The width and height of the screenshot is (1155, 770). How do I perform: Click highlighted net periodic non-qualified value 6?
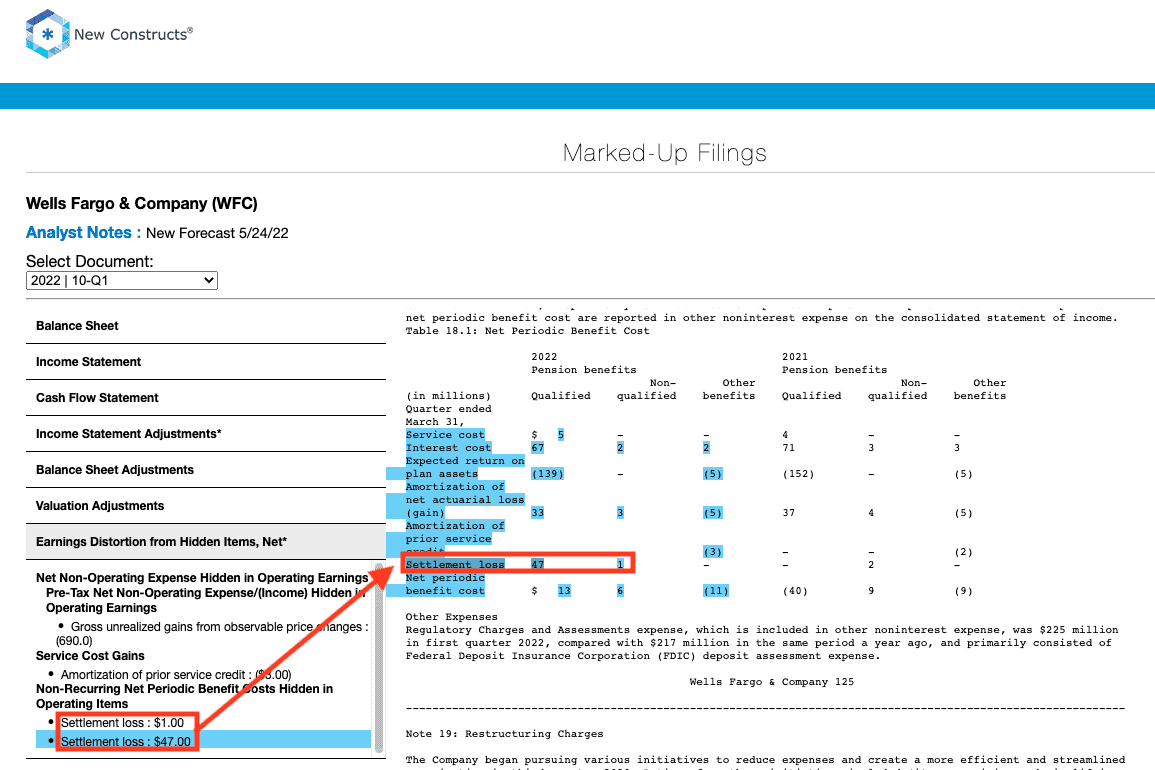pyautogui.click(x=620, y=591)
